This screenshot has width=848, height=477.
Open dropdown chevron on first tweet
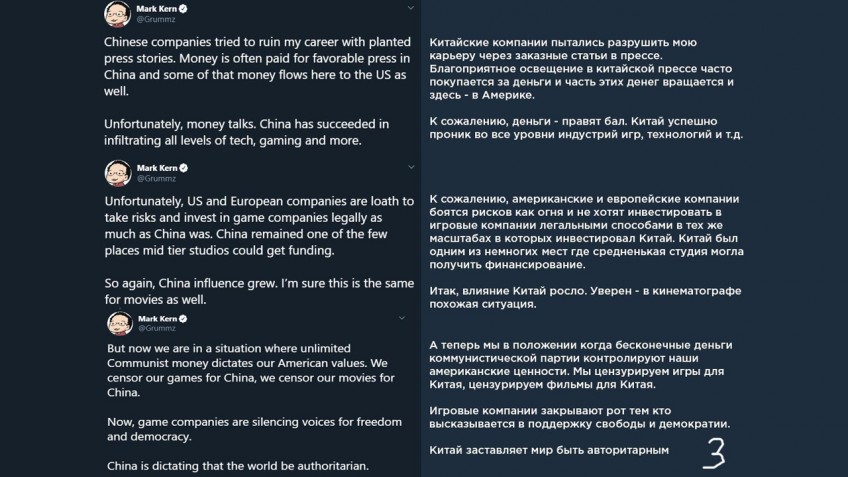(410, 8)
